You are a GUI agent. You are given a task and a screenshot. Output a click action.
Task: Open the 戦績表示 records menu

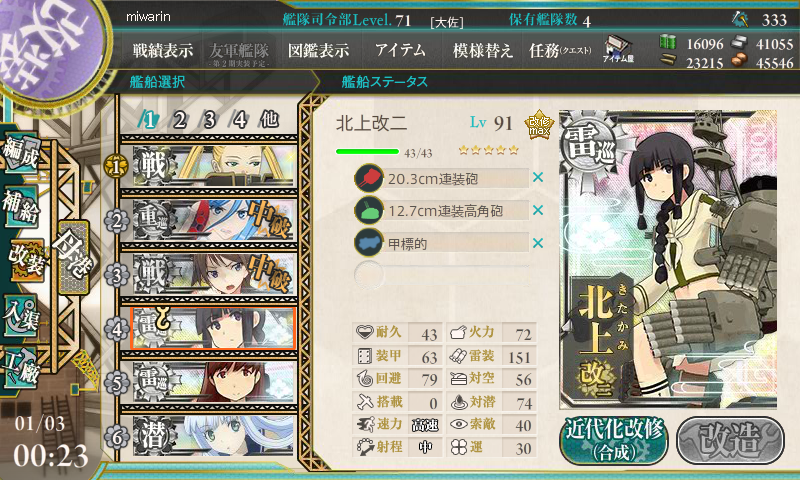(163, 50)
